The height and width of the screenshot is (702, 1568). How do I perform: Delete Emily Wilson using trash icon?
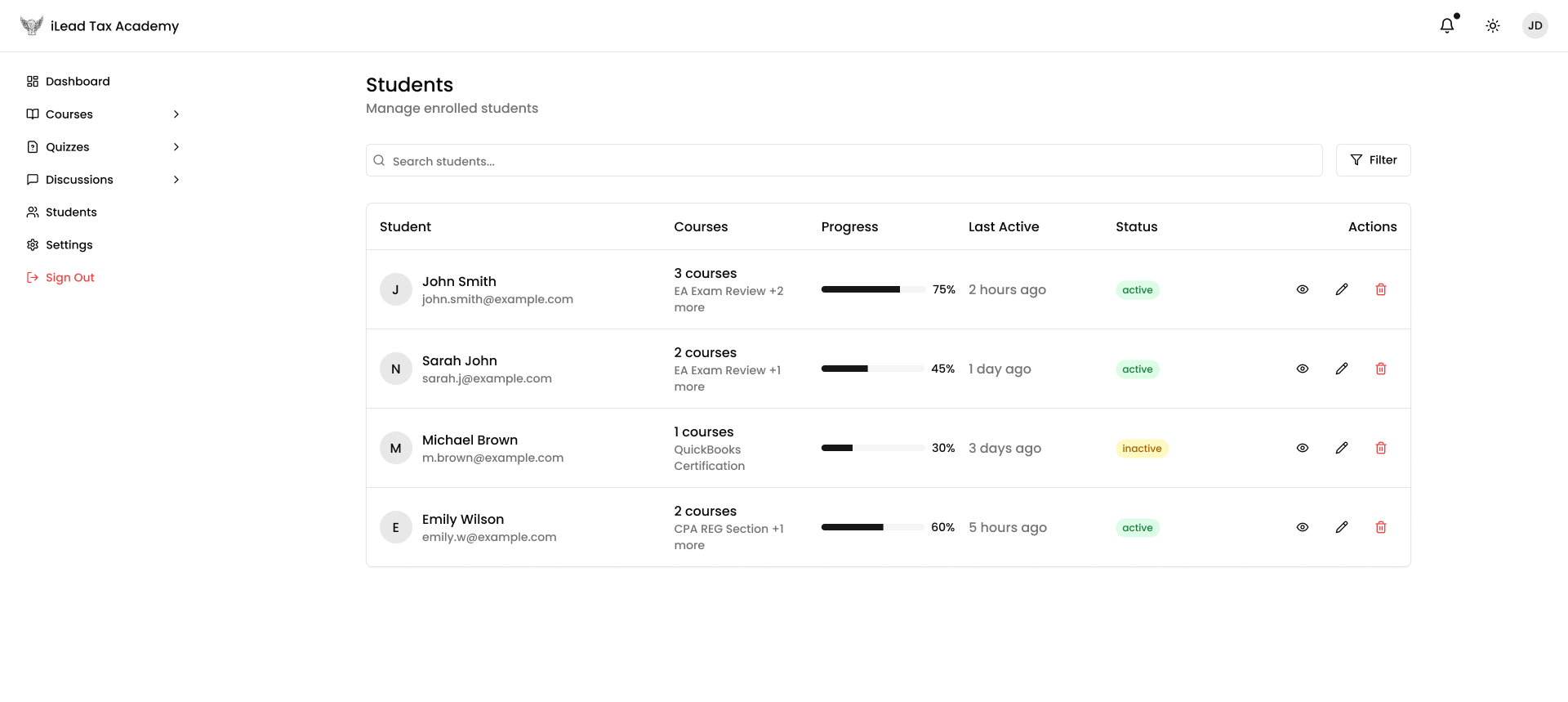[1380, 527]
